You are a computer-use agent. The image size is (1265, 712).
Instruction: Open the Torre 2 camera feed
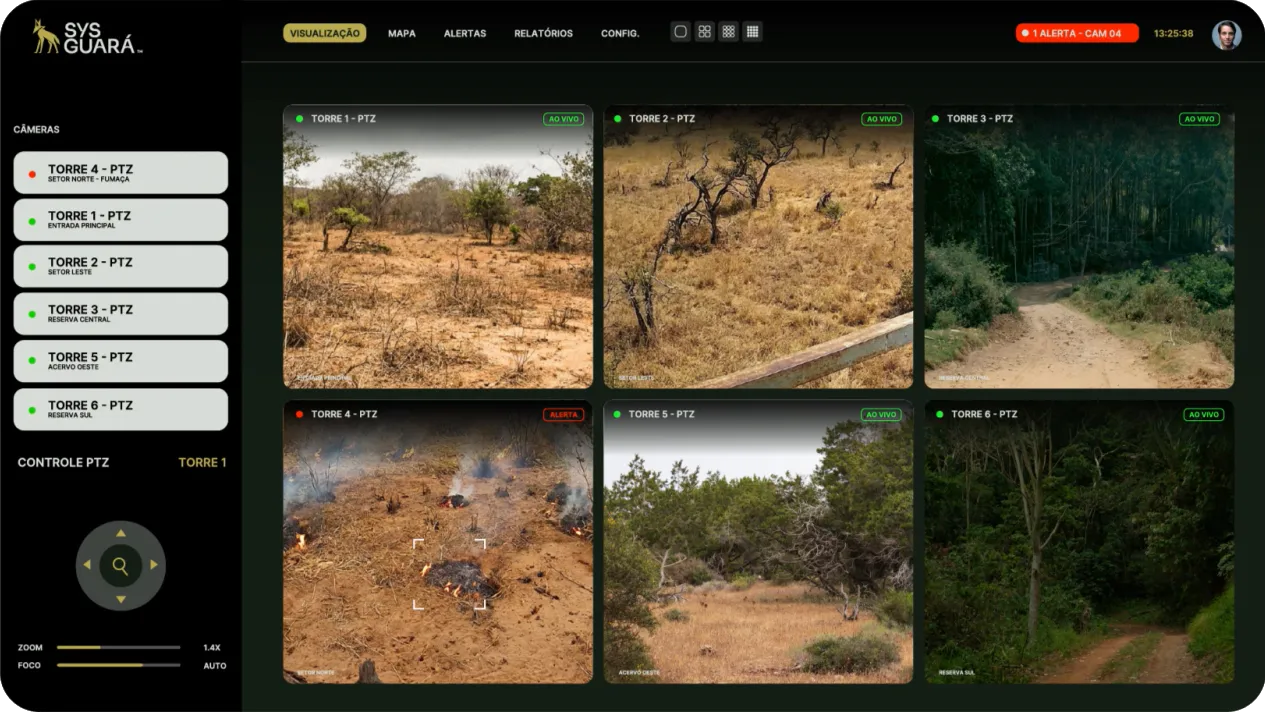point(758,246)
